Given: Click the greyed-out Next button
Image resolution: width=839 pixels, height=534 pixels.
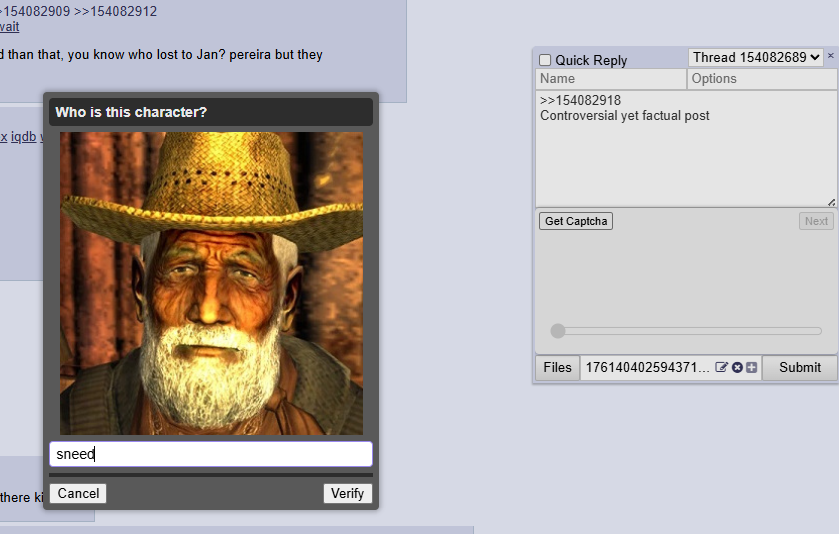Looking at the screenshot, I should 816,221.
